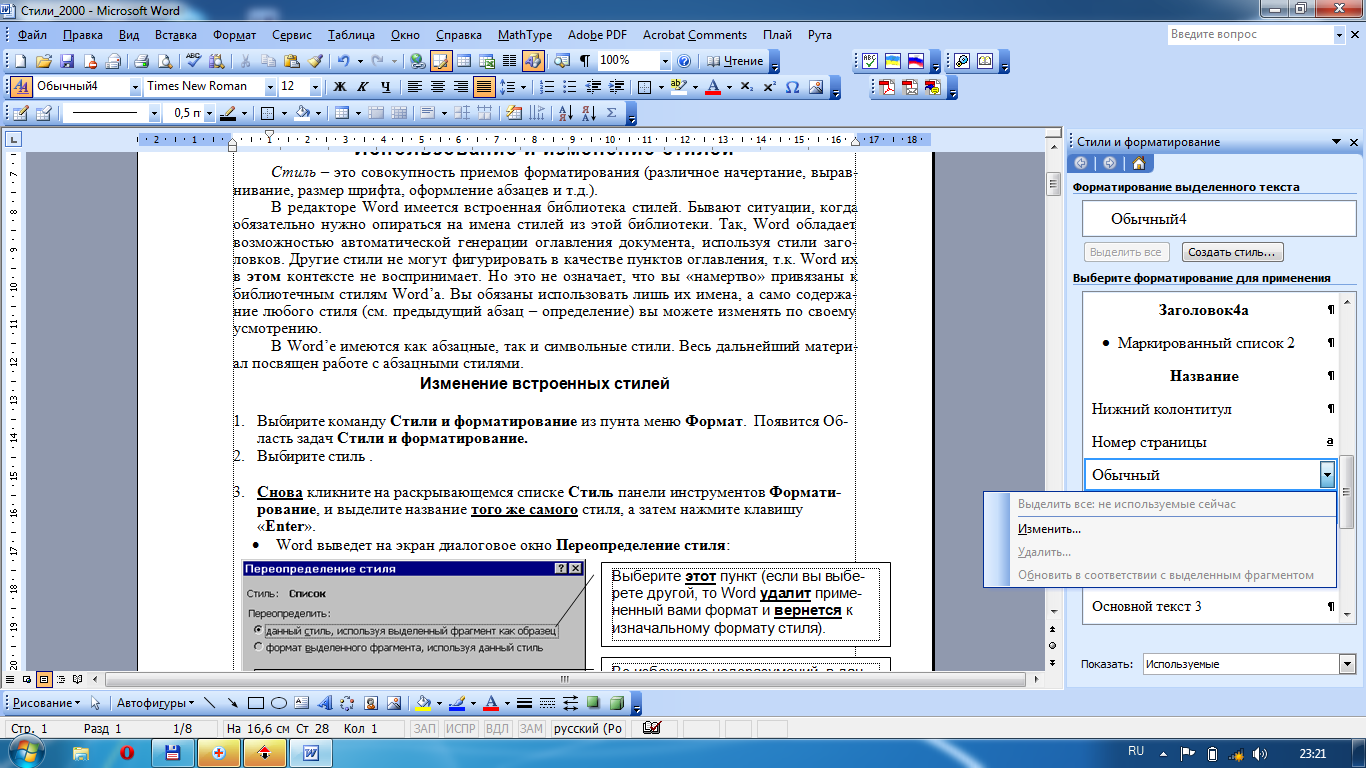Expand the line weight 0,5 пт dropdown
Image resolution: width=1366 pixels, height=768 pixels.
click(209, 113)
